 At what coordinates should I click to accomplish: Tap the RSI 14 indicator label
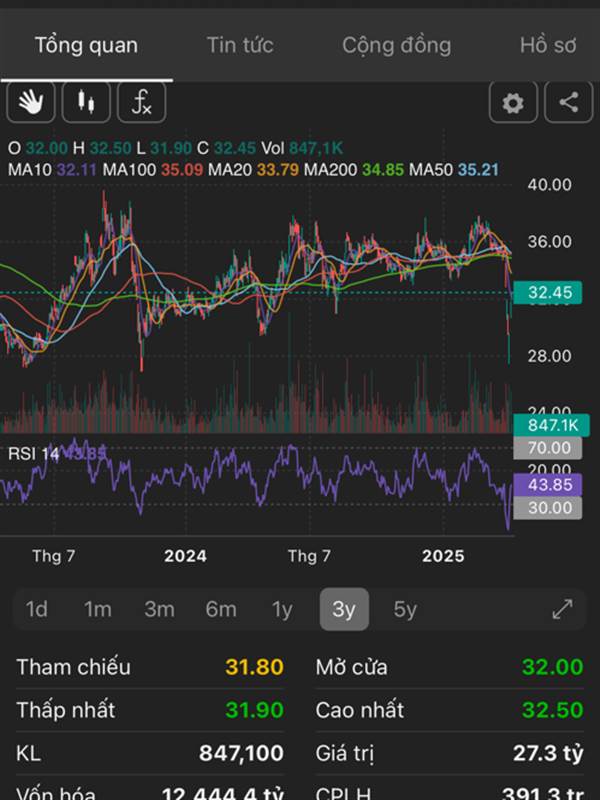34,453
